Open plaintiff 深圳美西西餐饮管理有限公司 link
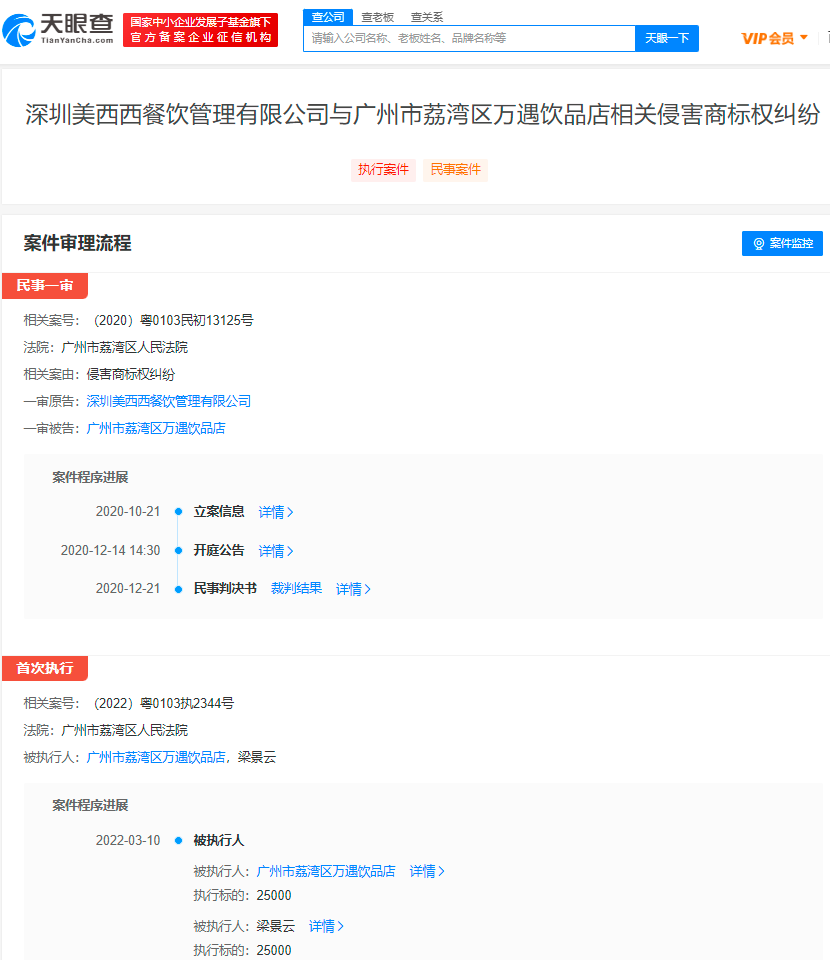 click(x=168, y=401)
